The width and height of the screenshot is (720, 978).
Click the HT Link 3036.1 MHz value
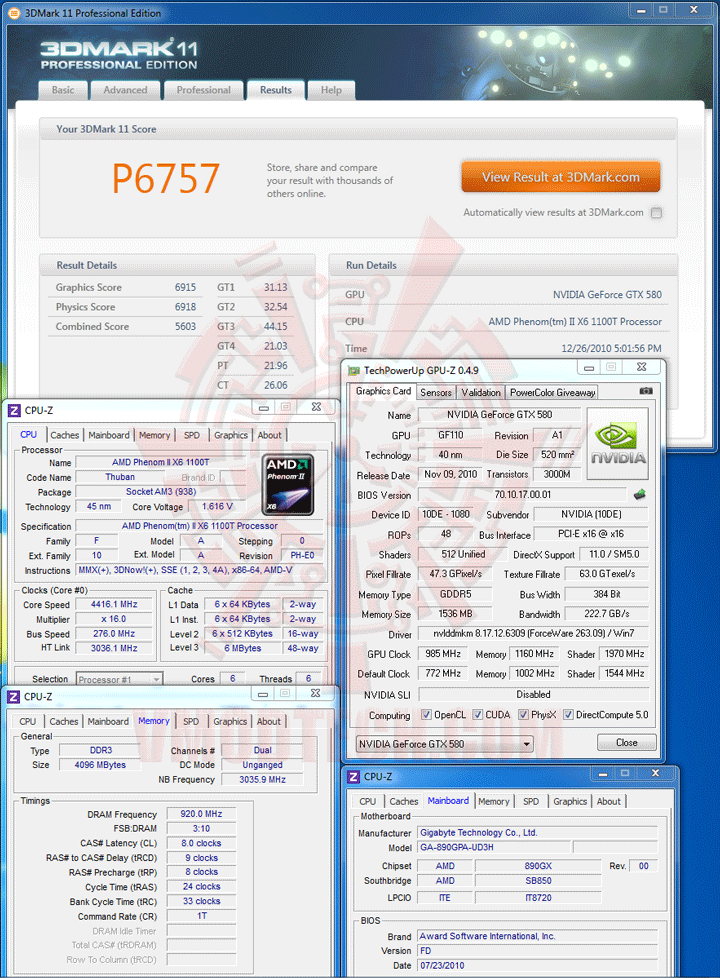coord(114,648)
